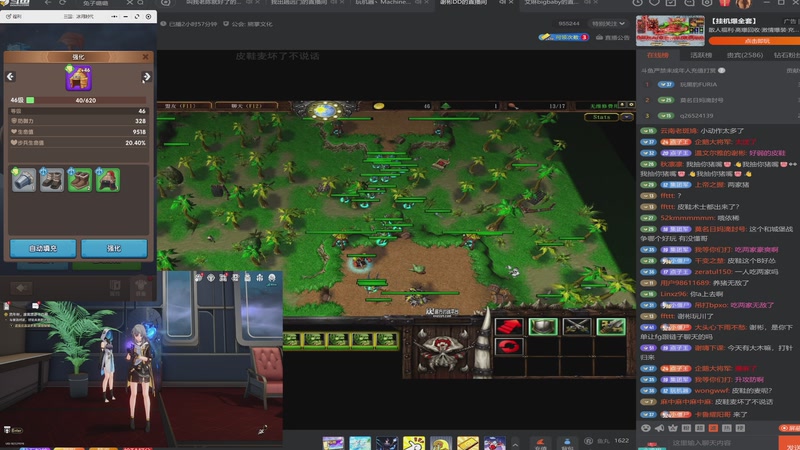Pick the brown boots material in third slot
800x450 pixels.
(x=80, y=180)
